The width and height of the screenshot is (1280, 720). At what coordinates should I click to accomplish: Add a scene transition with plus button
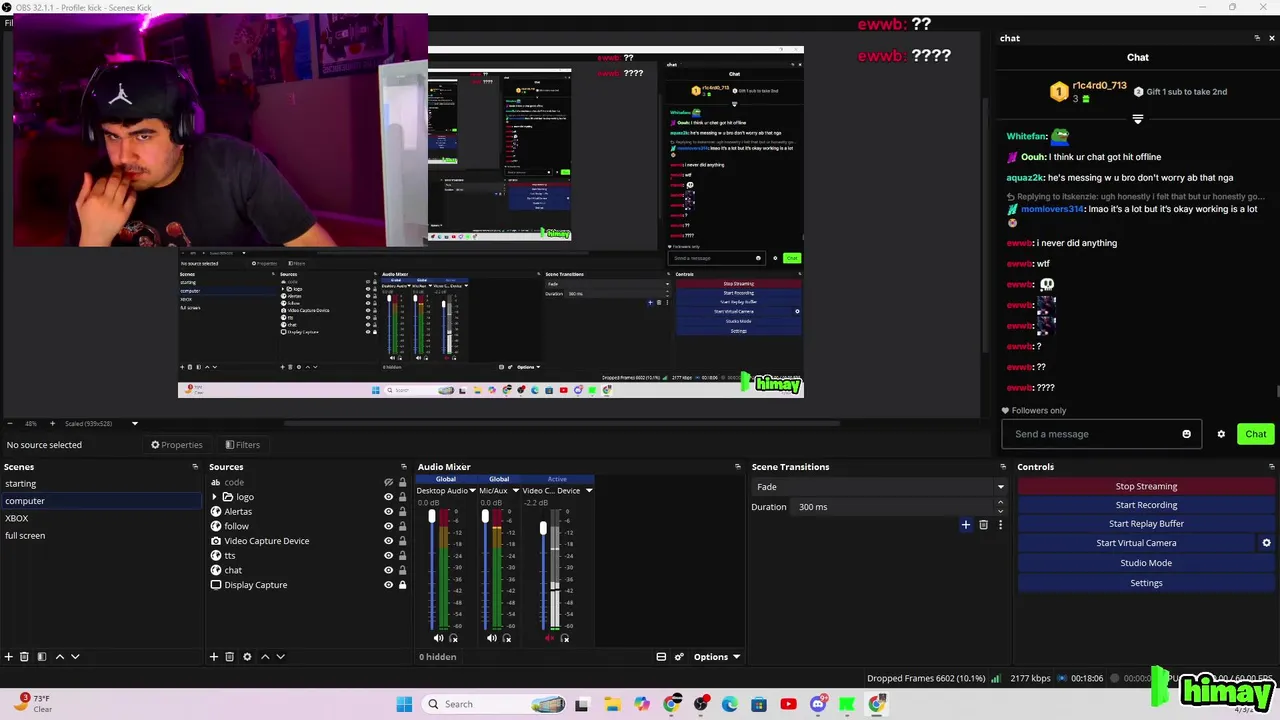pos(966,524)
